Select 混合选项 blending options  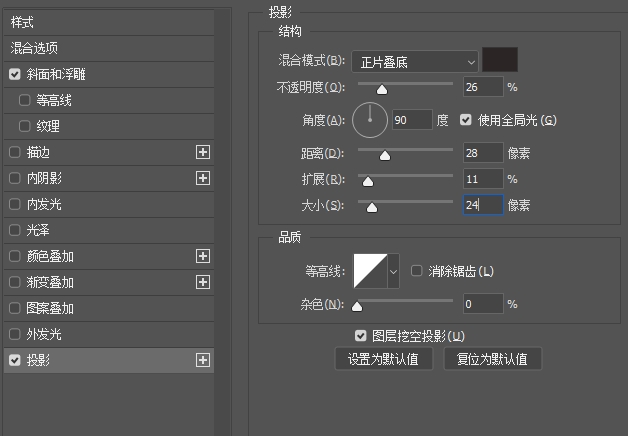(x=109, y=48)
